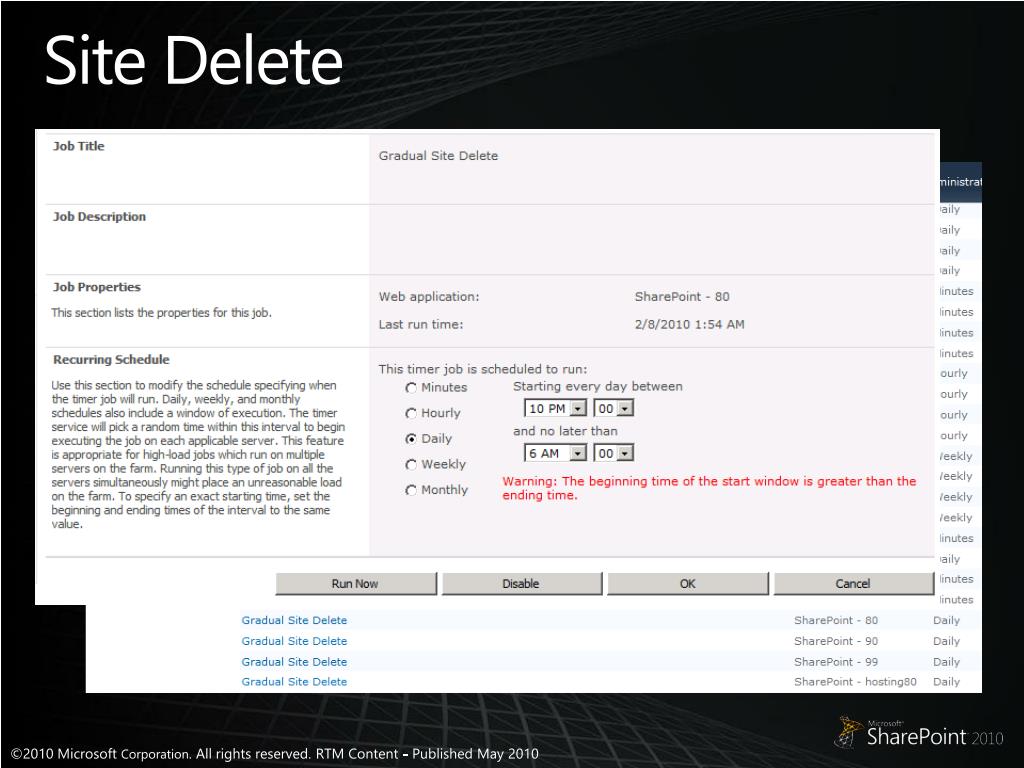
Task: Click 'SharePoint - hosting80' in the list
Action: [x=856, y=682]
